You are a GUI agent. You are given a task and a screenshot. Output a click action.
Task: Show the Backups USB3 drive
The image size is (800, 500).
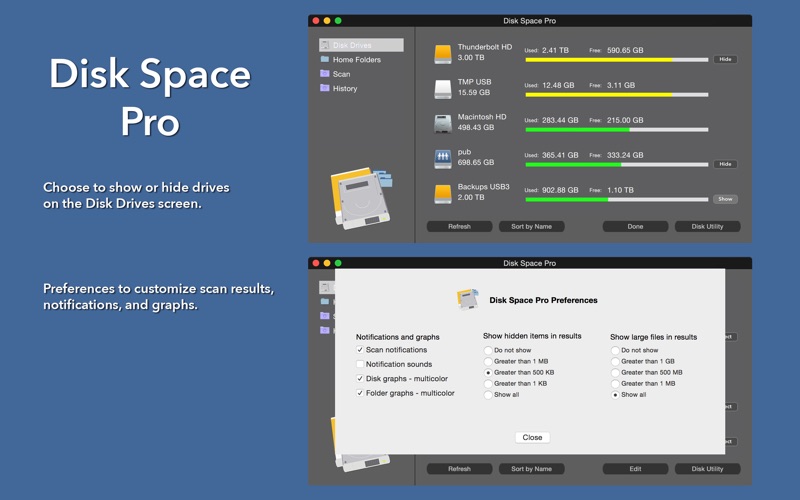click(725, 199)
